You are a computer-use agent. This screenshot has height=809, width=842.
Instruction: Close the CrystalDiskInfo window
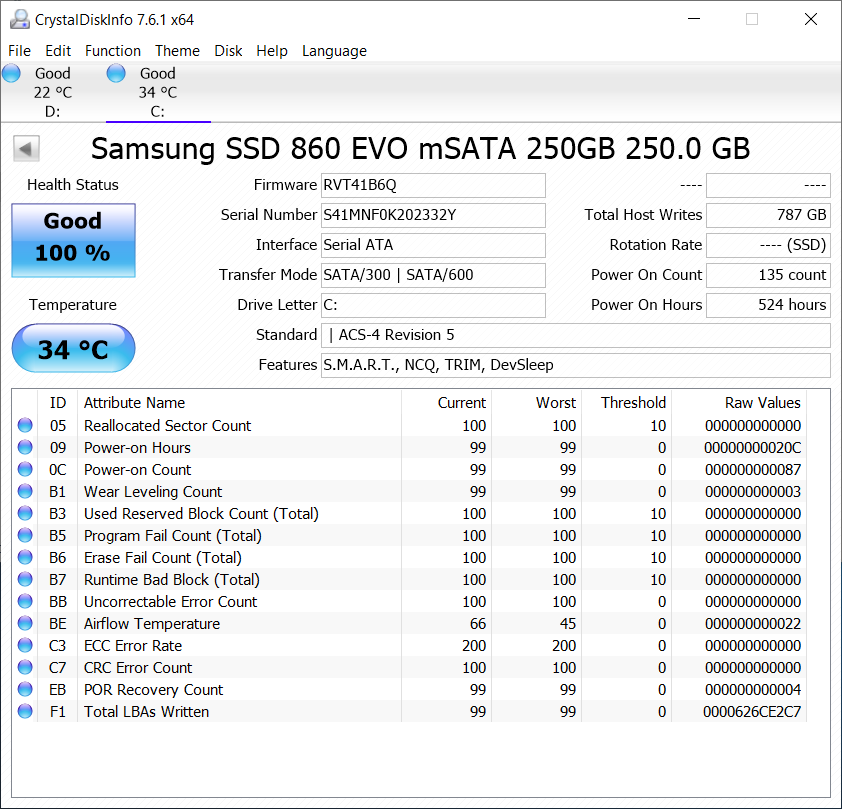[x=811, y=19]
